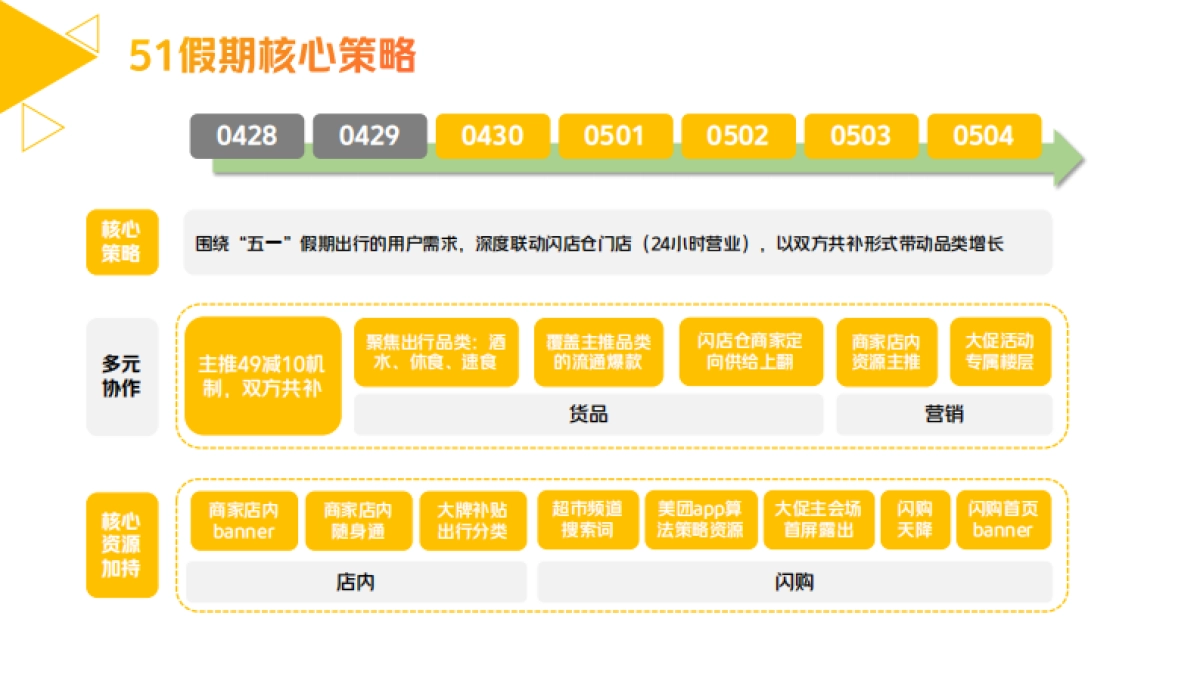
Task: Click the 0430 highlighted date block
Action: (492, 136)
